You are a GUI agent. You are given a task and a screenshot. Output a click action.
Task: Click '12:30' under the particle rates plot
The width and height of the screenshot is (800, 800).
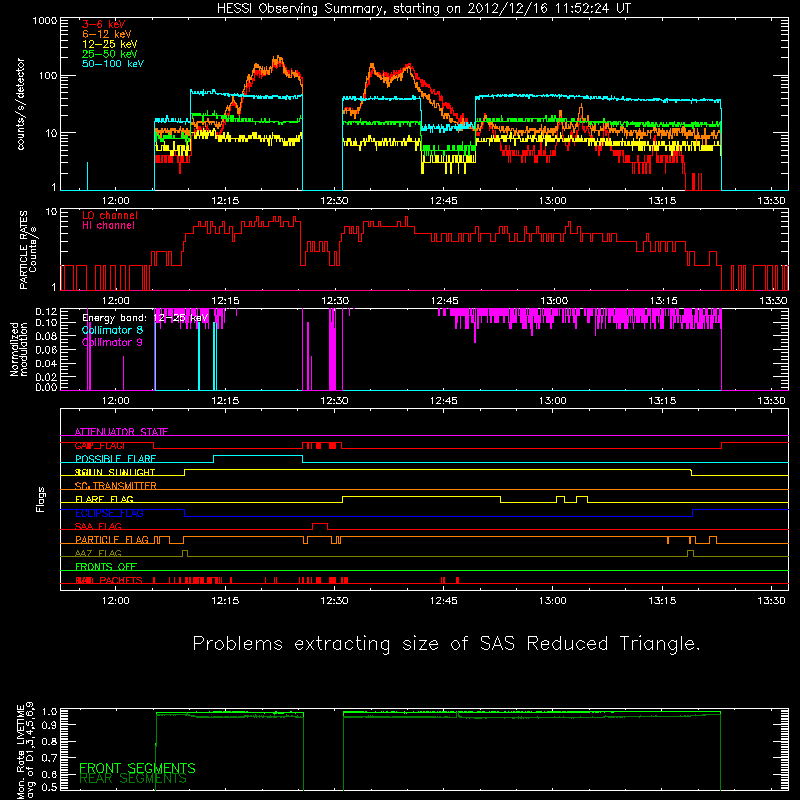(334, 301)
